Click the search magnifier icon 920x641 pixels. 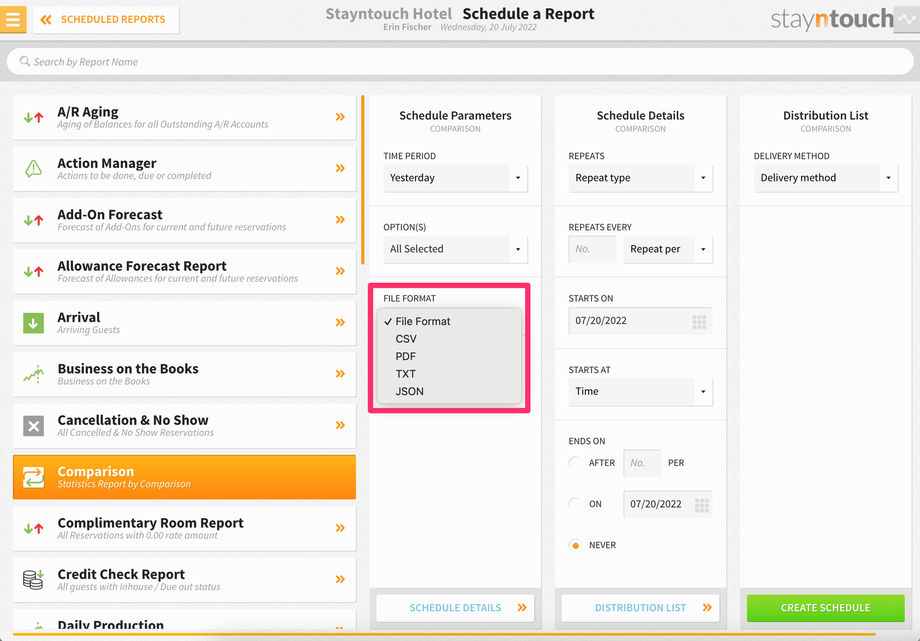click(x=25, y=61)
